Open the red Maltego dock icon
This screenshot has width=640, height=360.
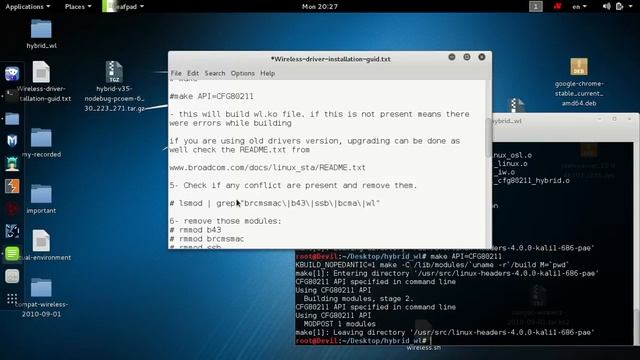pyautogui.click(x=12, y=209)
